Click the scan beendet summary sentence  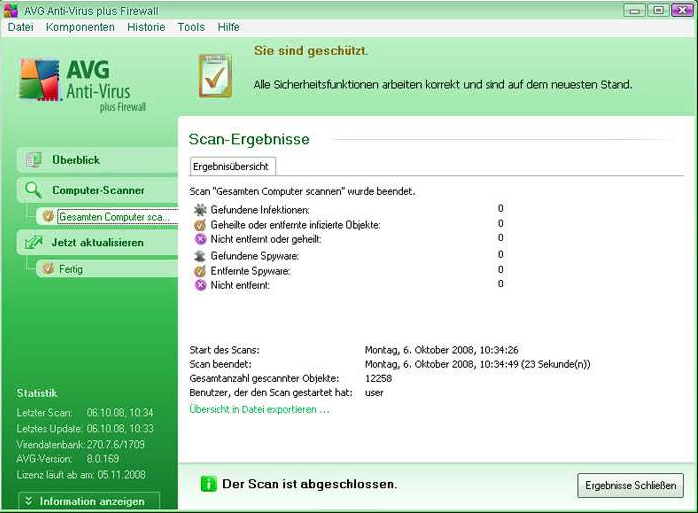(302, 191)
